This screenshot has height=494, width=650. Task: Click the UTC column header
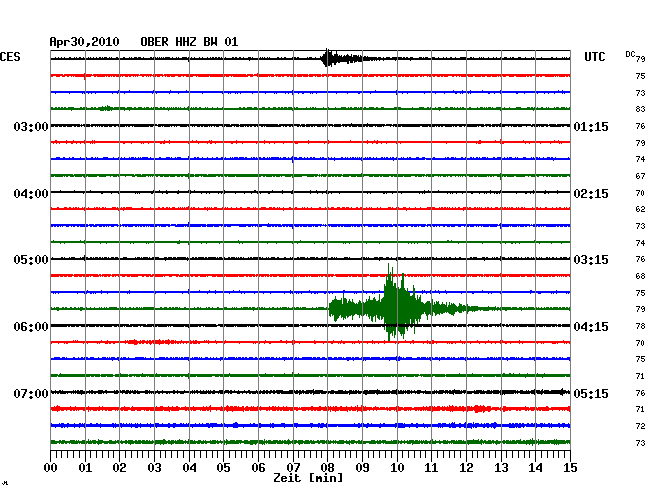[594, 57]
